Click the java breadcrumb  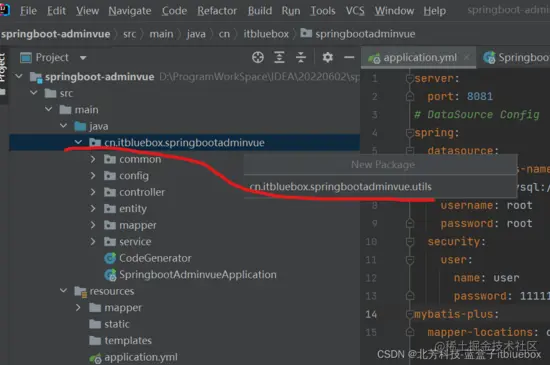coord(196,34)
